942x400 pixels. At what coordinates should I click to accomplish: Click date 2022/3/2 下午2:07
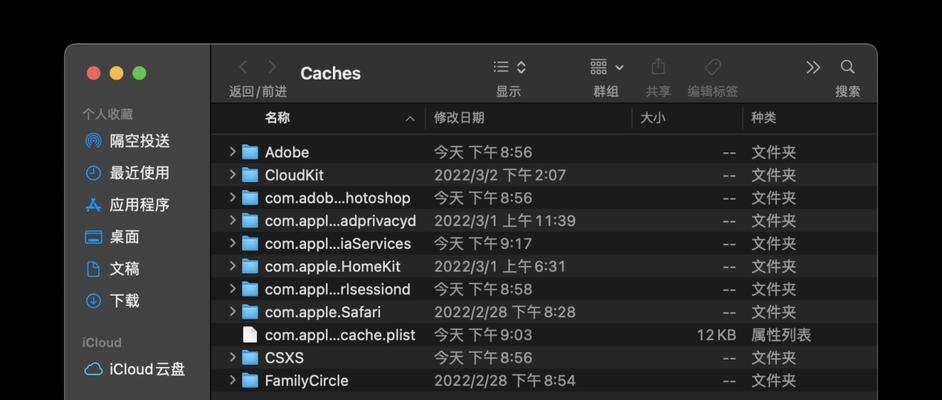(x=500, y=175)
